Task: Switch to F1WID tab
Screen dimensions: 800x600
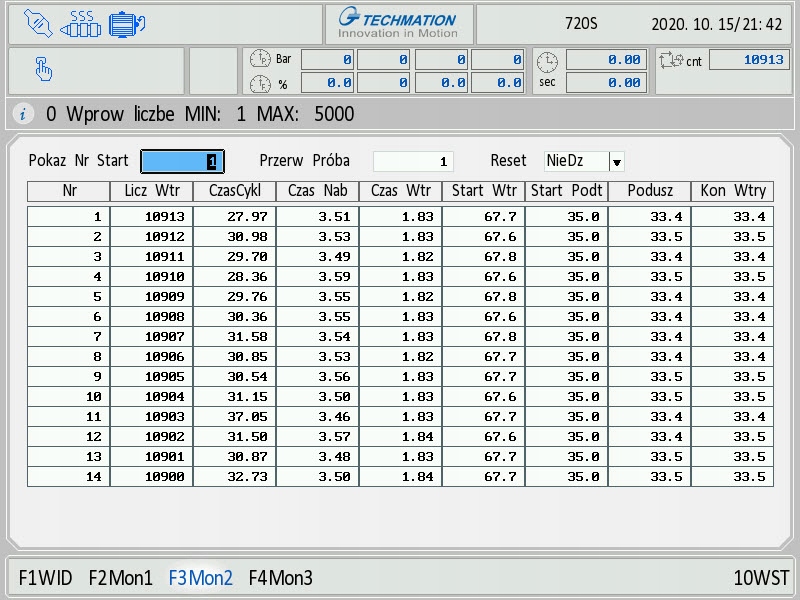Action: pyautogui.click(x=45, y=578)
